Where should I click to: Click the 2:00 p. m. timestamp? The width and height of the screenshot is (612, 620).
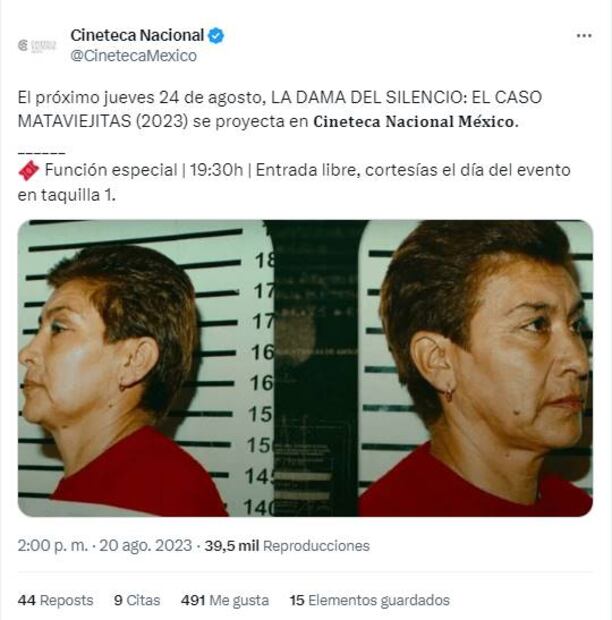(53, 546)
